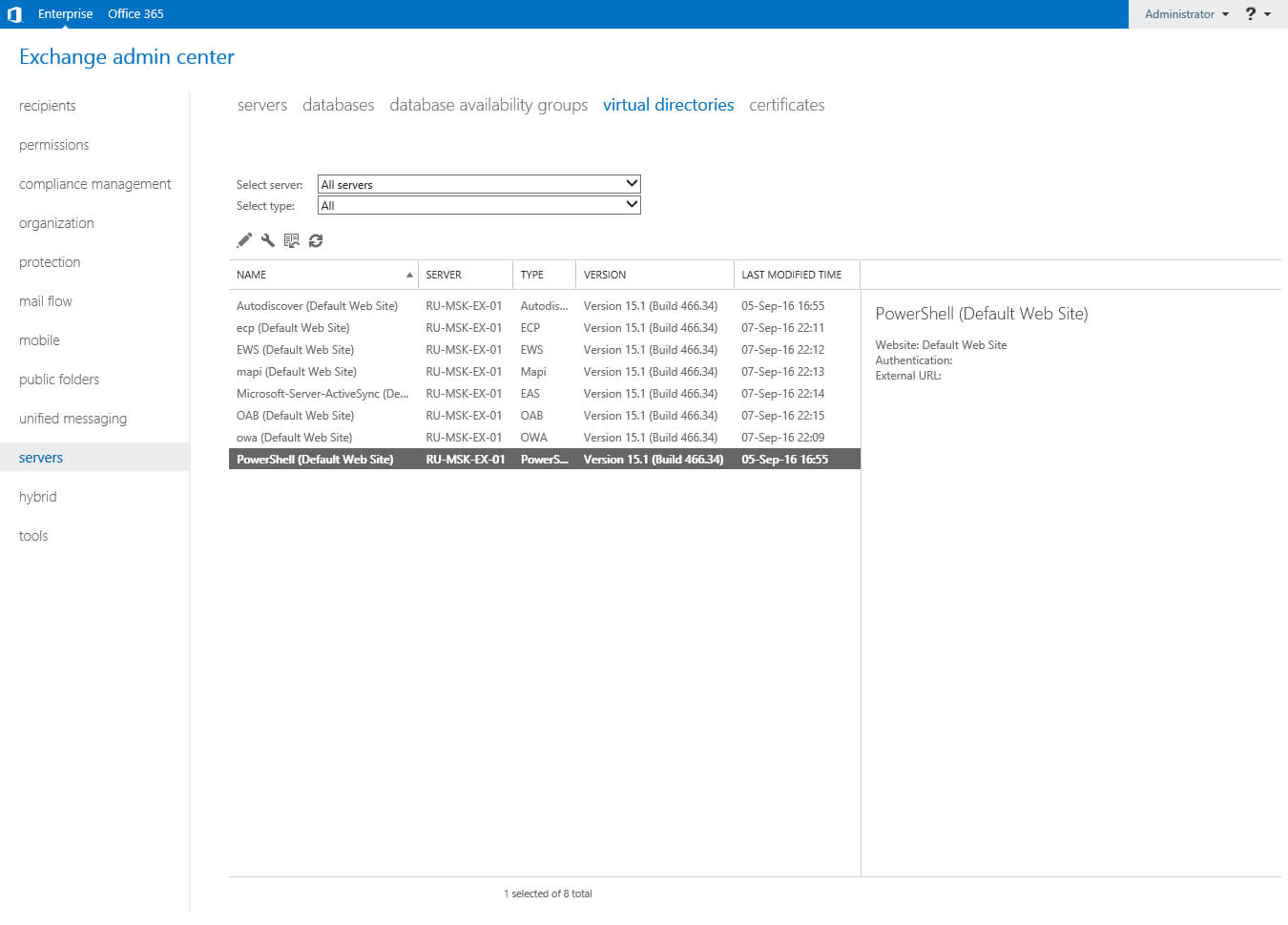Click 07-Sep-16 22:11 modified time cell

point(783,328)
